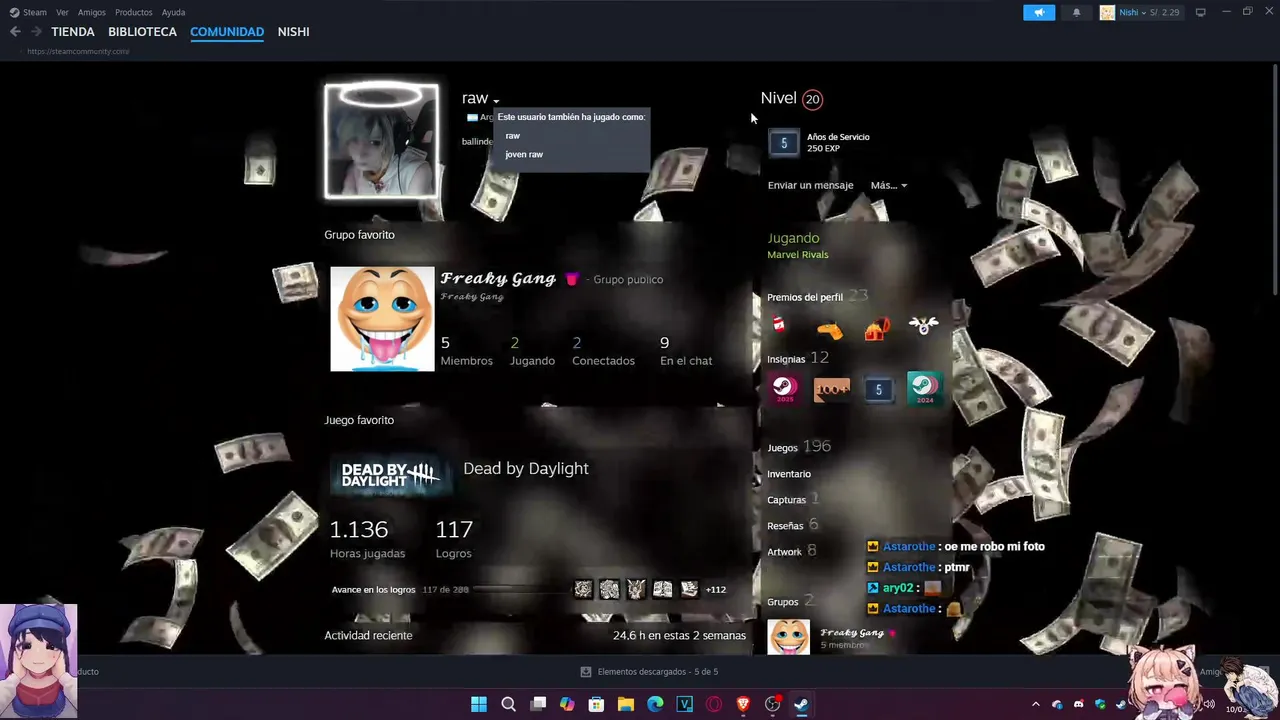The height and width of the screenshot is (720, 1280).
Task: Select previous alias 'joven raw'
Action: point(524,155)
